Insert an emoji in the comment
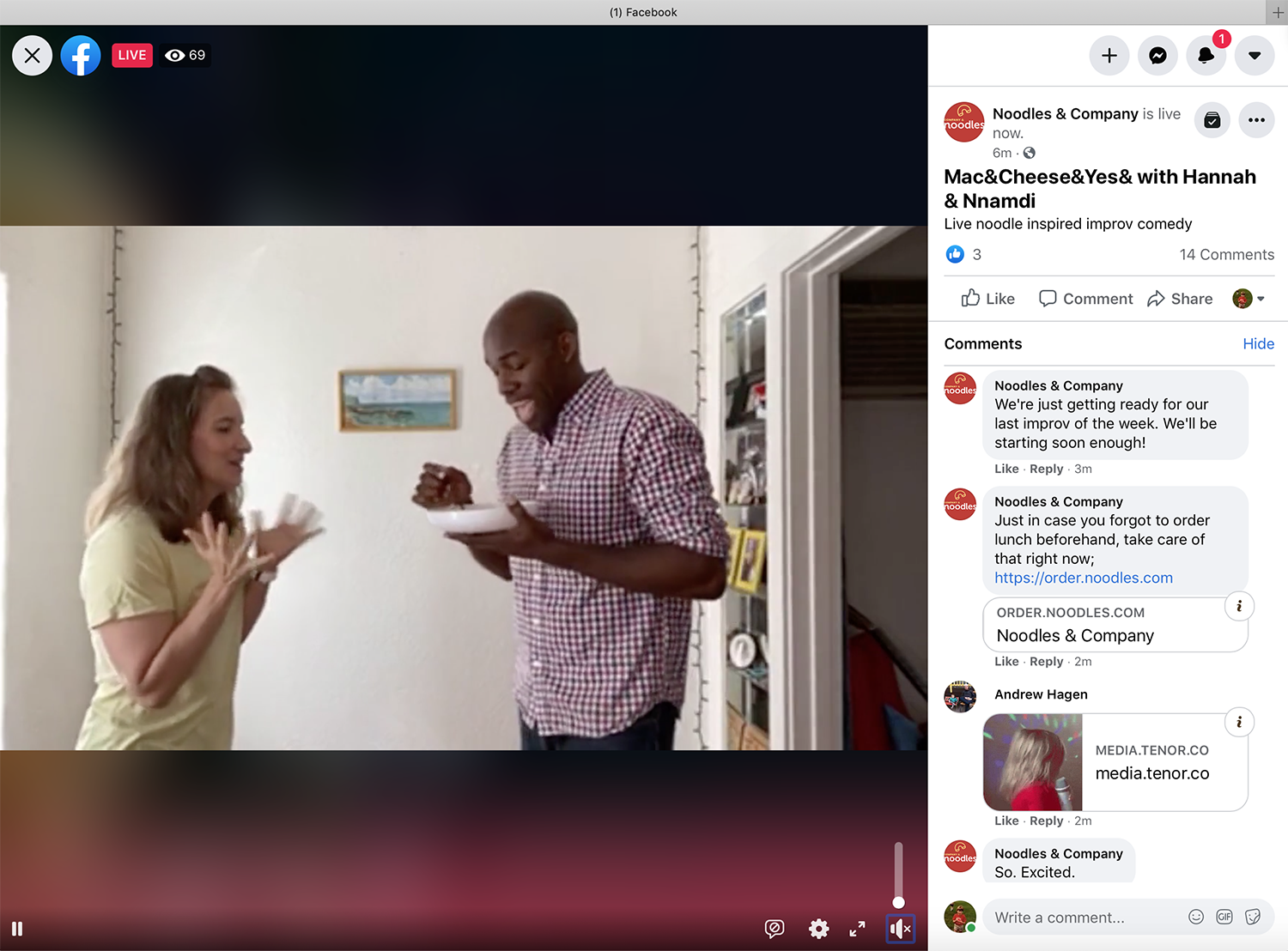The height and width of the screenshot is (951, 1288). coord(1196,917)
